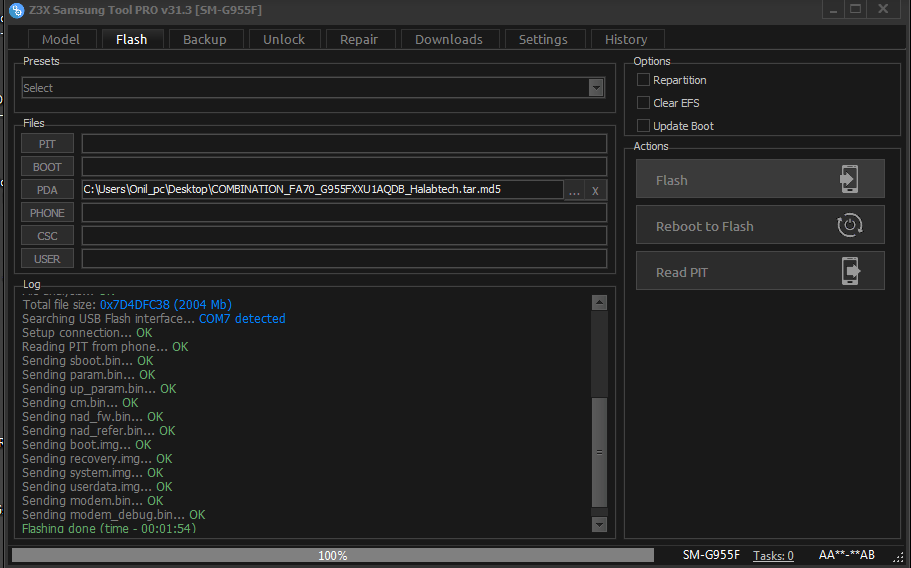Click the 'Sending boot.img... OK' log line
Image resolution: width=911 pixels, height=568 pixels.
(x=87, y=445)
